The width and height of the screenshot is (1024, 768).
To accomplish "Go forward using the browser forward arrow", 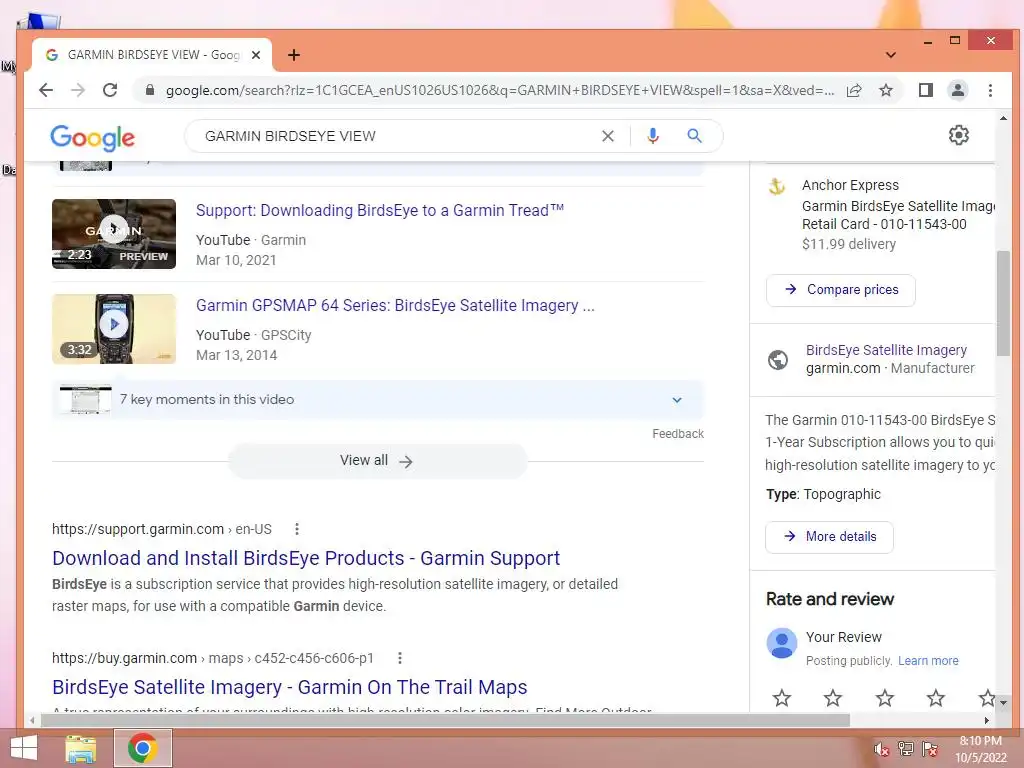I will point(78,90).
